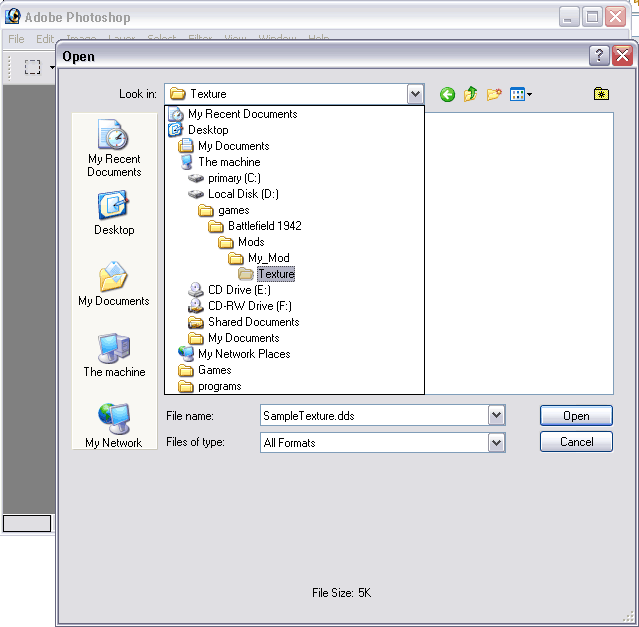The image size is (639, 627).
Task: Select the My_Mod folder
Action: (258, 258)
